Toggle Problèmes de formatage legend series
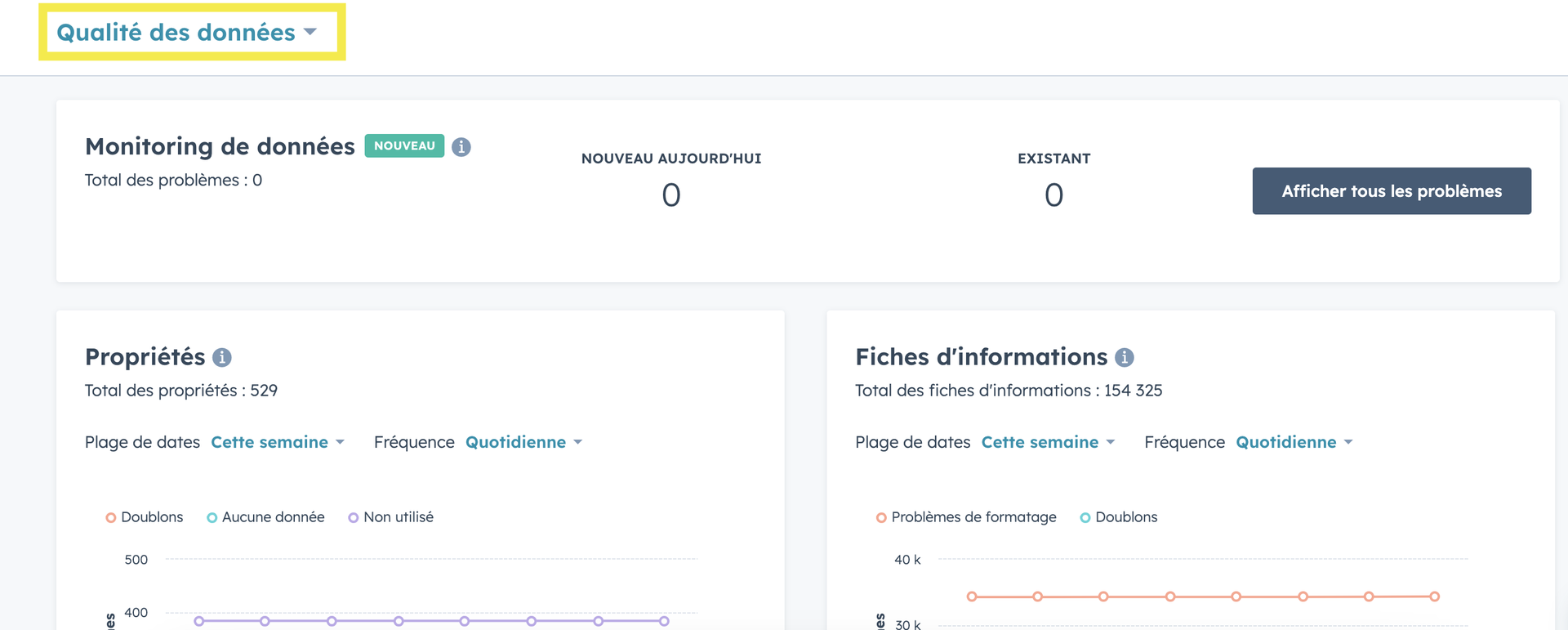Image resolution: width=1568 pixels, height=630 pixels. click(966, 517)
